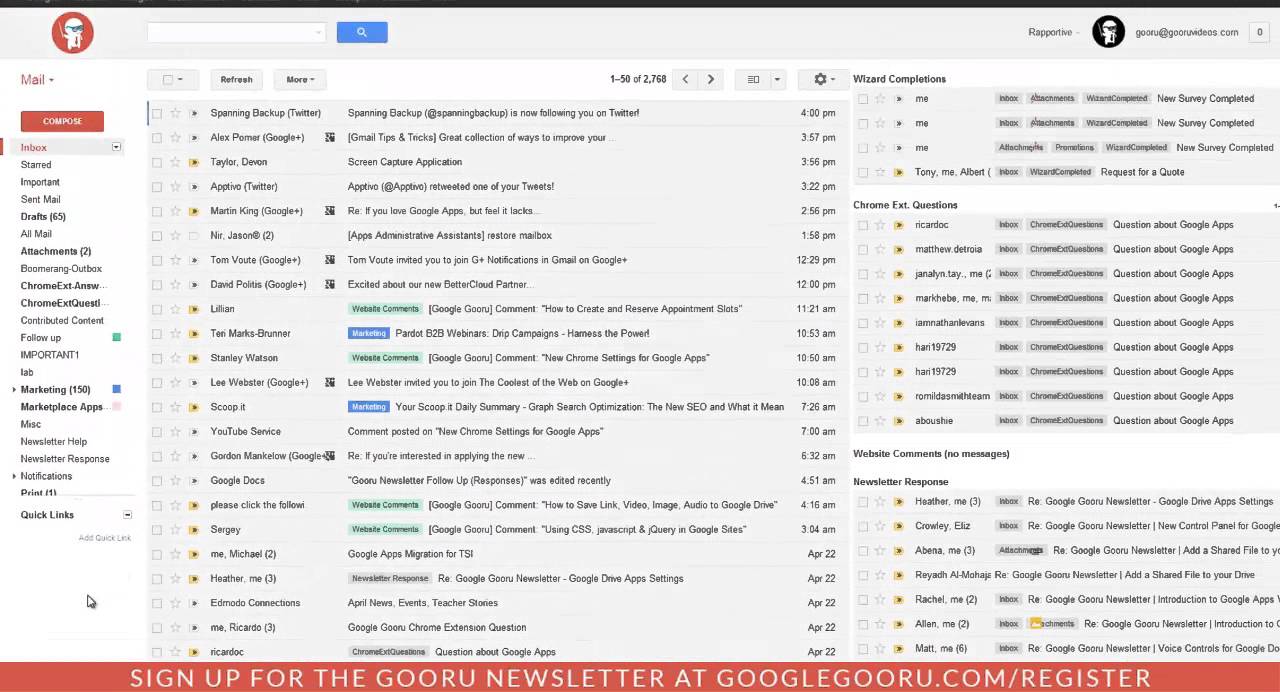Expand the Mail switcher dropdown

pyautogui.click(x=37, y=80)
